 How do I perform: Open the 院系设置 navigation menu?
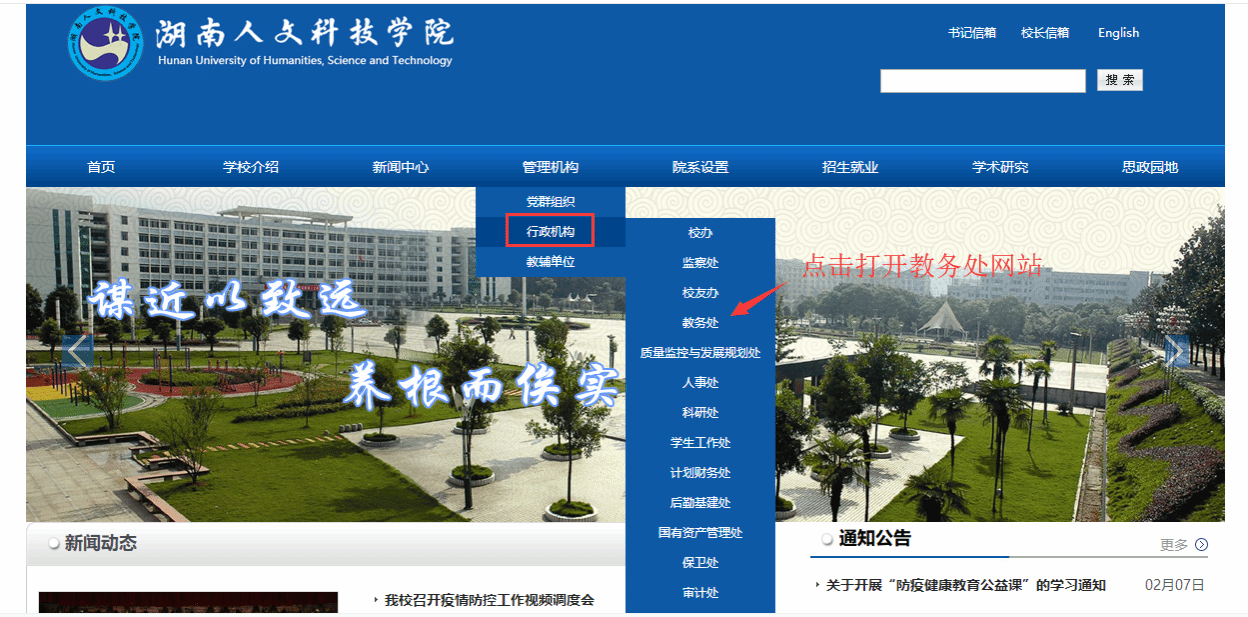click(700, 167)
